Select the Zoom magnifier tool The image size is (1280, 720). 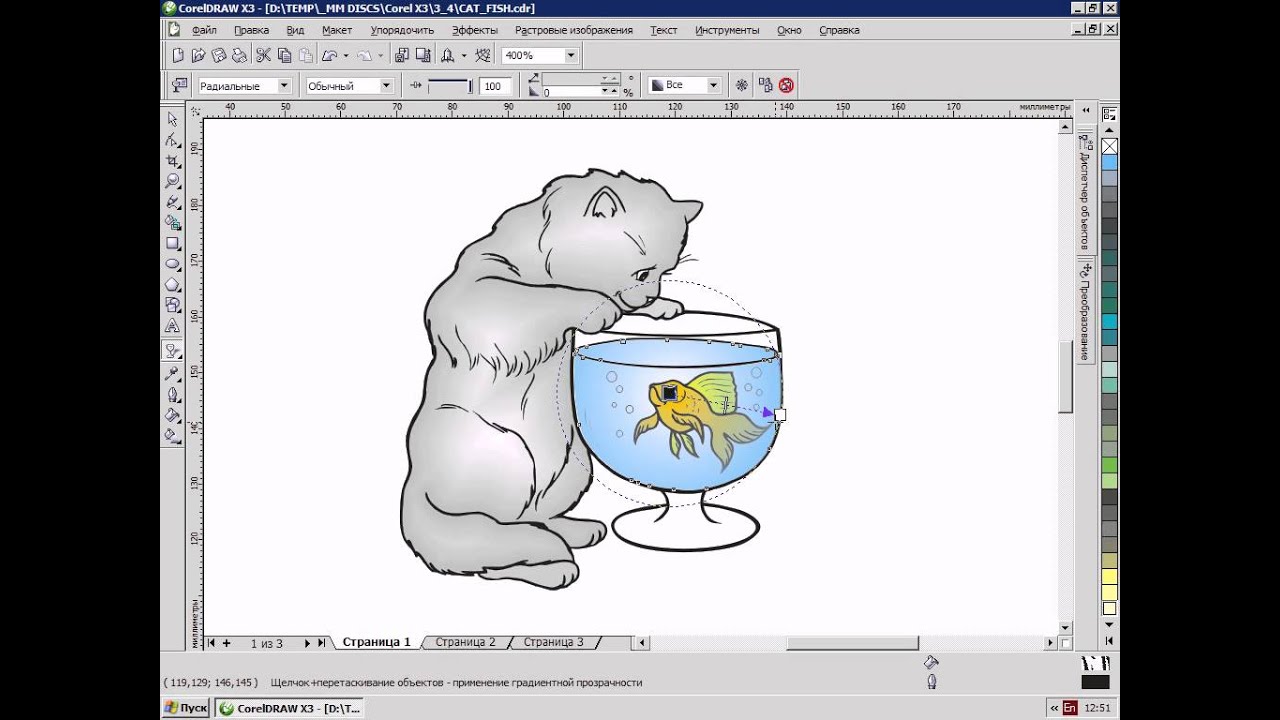(172, 181)
